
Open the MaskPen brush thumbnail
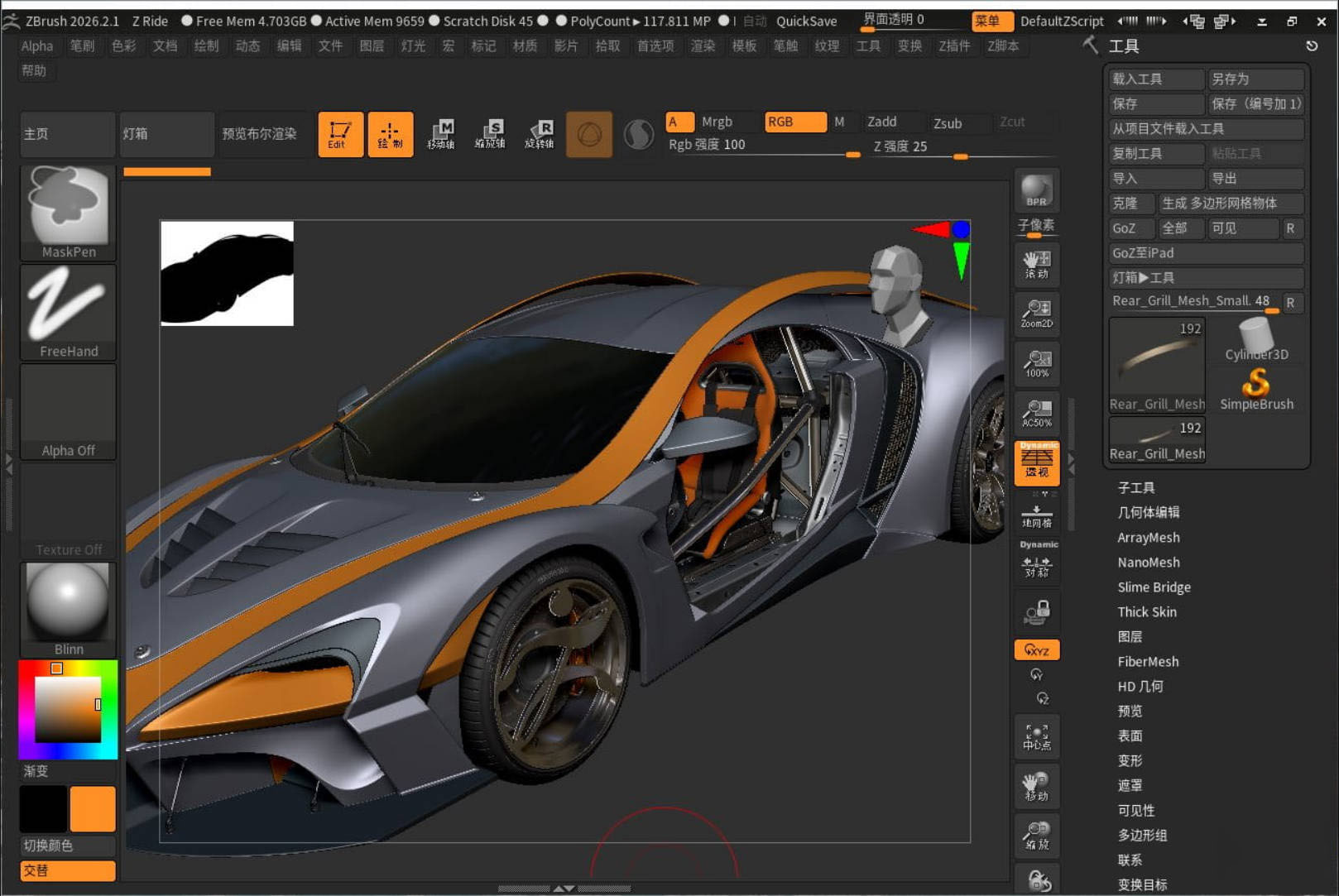point(68,213)
